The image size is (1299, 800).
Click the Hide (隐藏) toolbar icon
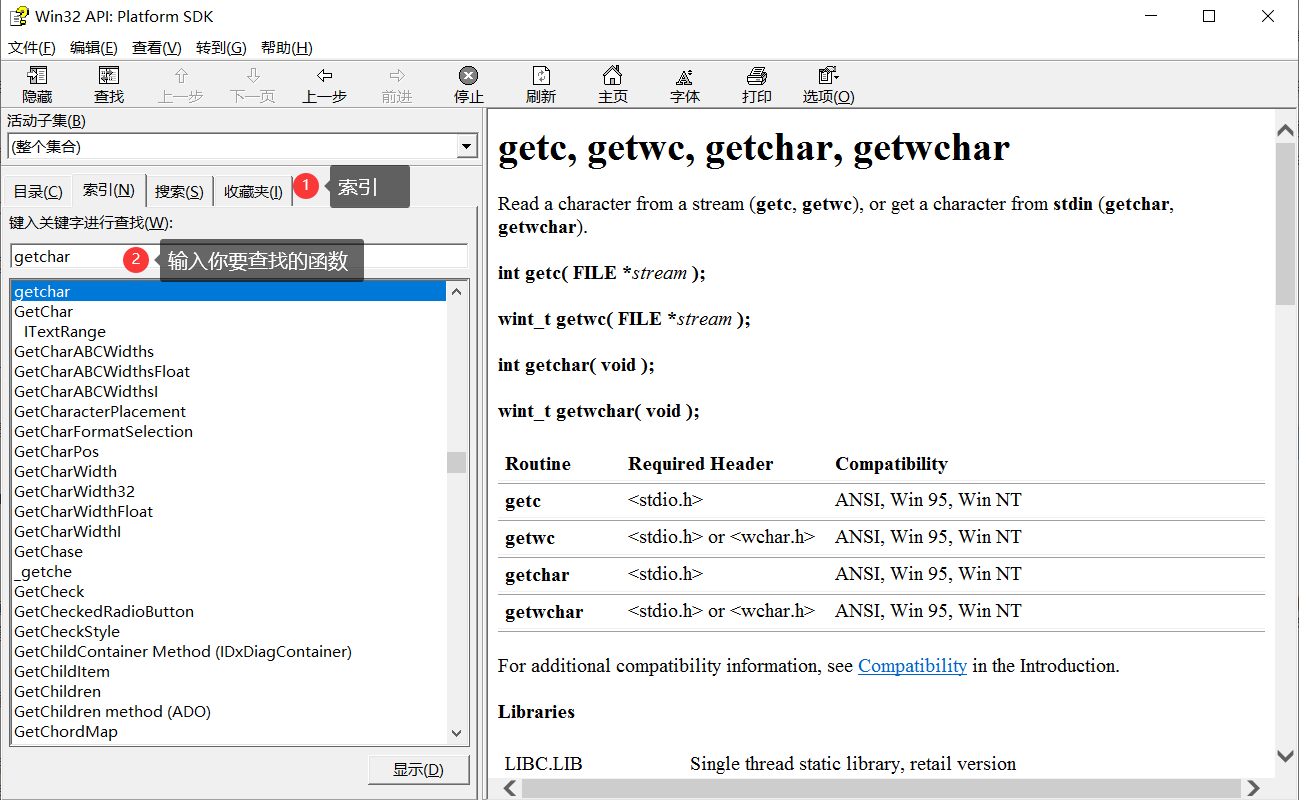point(37,76)
